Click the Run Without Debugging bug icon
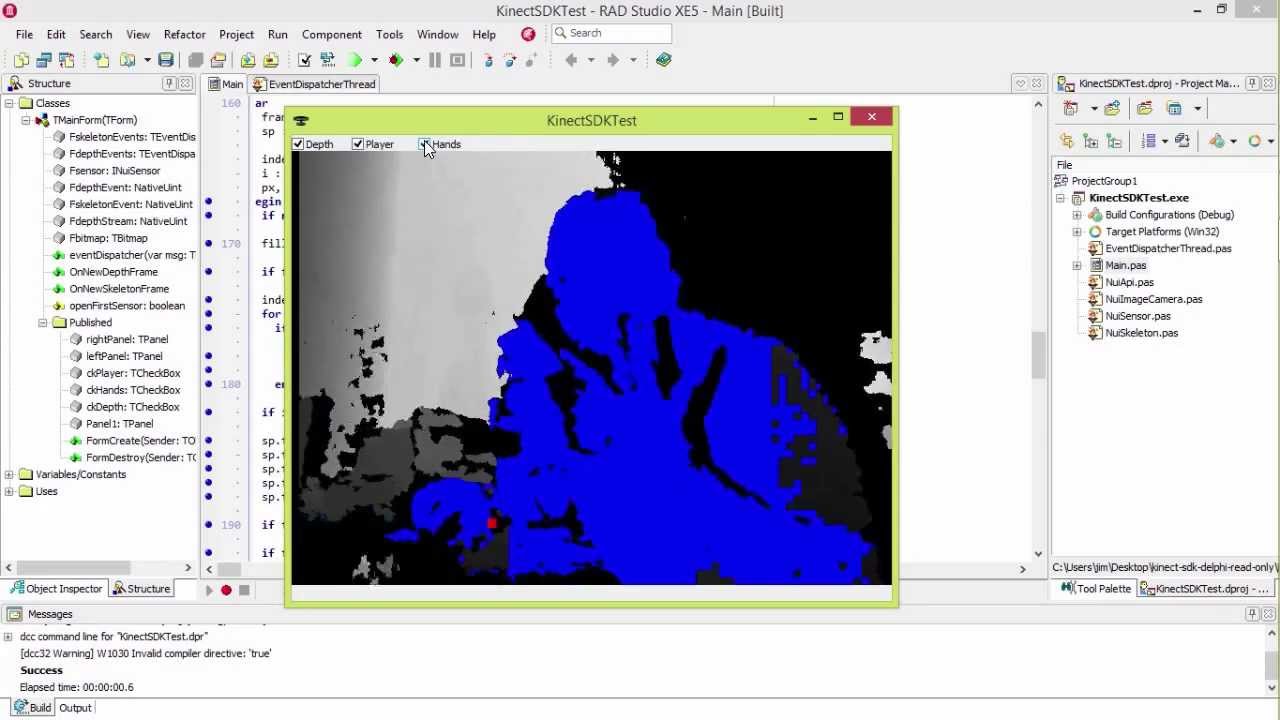This screenshot has width=1280, height=720. click(396, 60)
